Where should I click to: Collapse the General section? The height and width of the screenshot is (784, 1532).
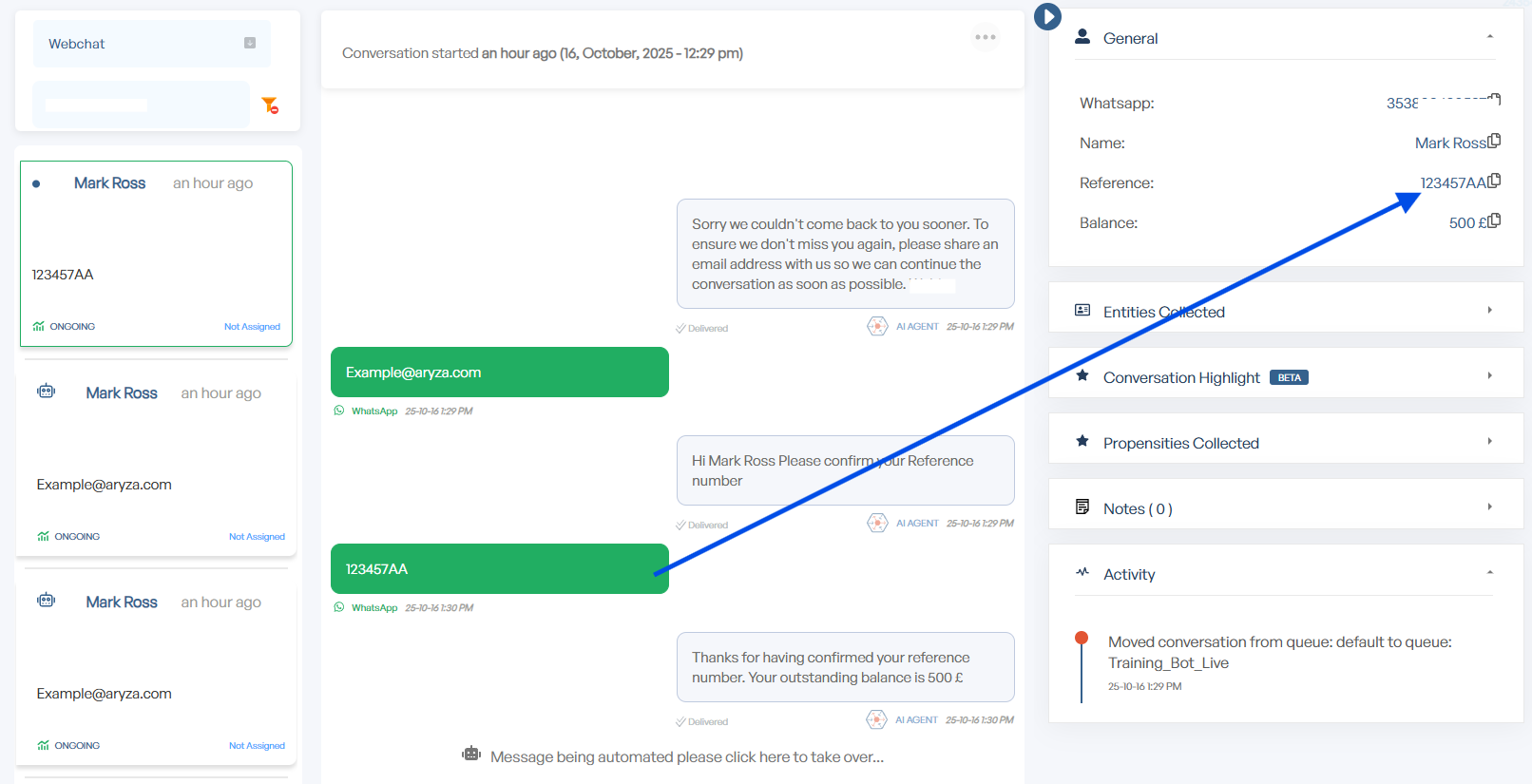(x=1489, y=37)
